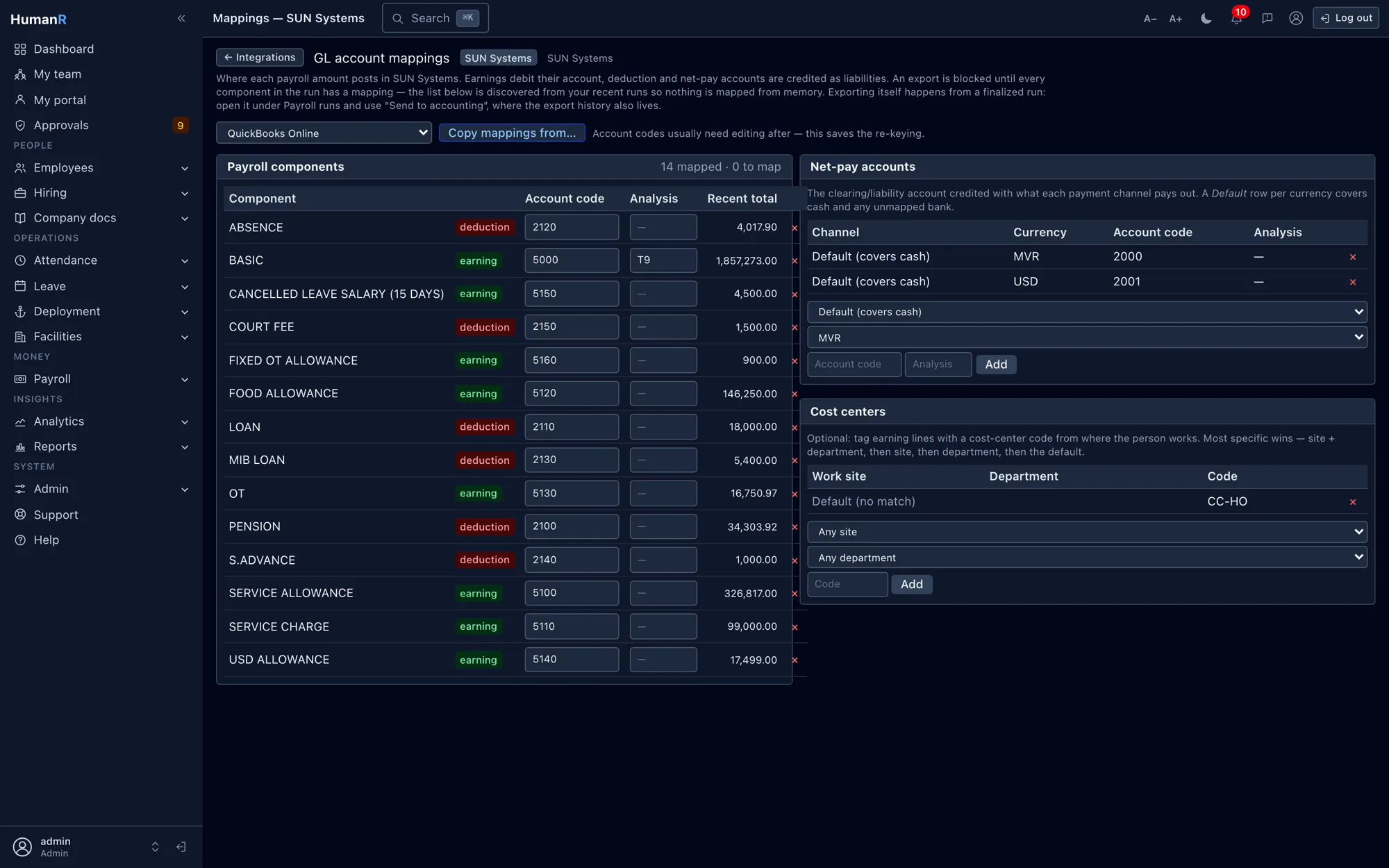Expand the Company docs menu

pos(101,218)
